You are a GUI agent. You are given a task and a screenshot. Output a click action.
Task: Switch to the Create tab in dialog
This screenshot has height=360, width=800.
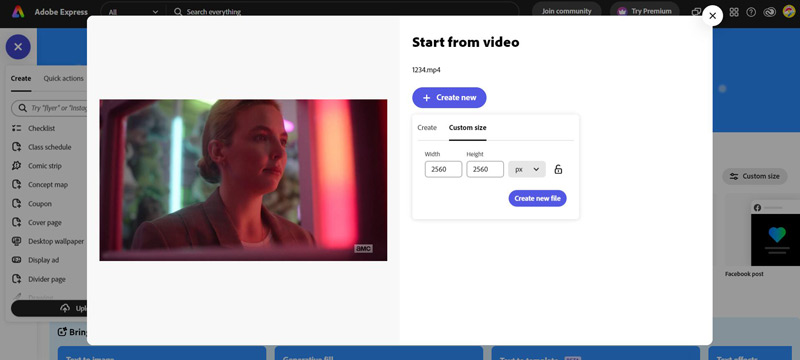click(x=427, y=127)
